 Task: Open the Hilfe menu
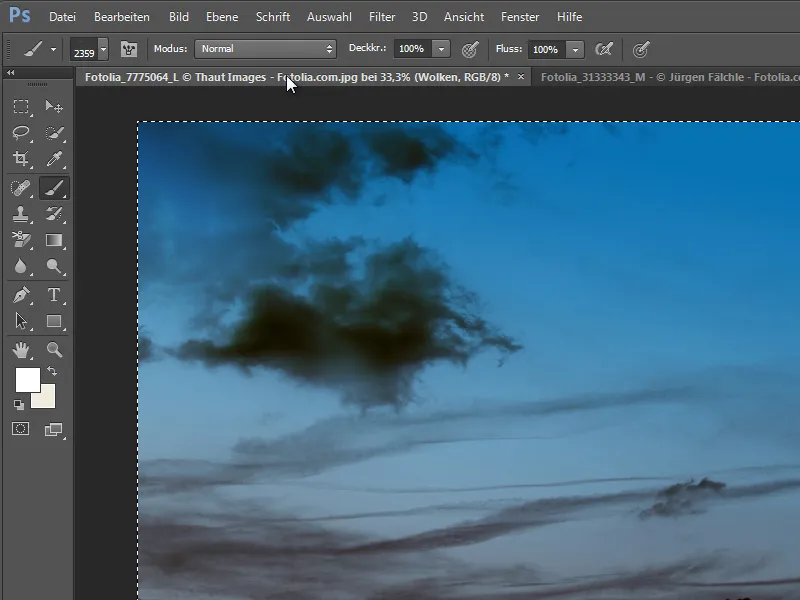[569, 17]
